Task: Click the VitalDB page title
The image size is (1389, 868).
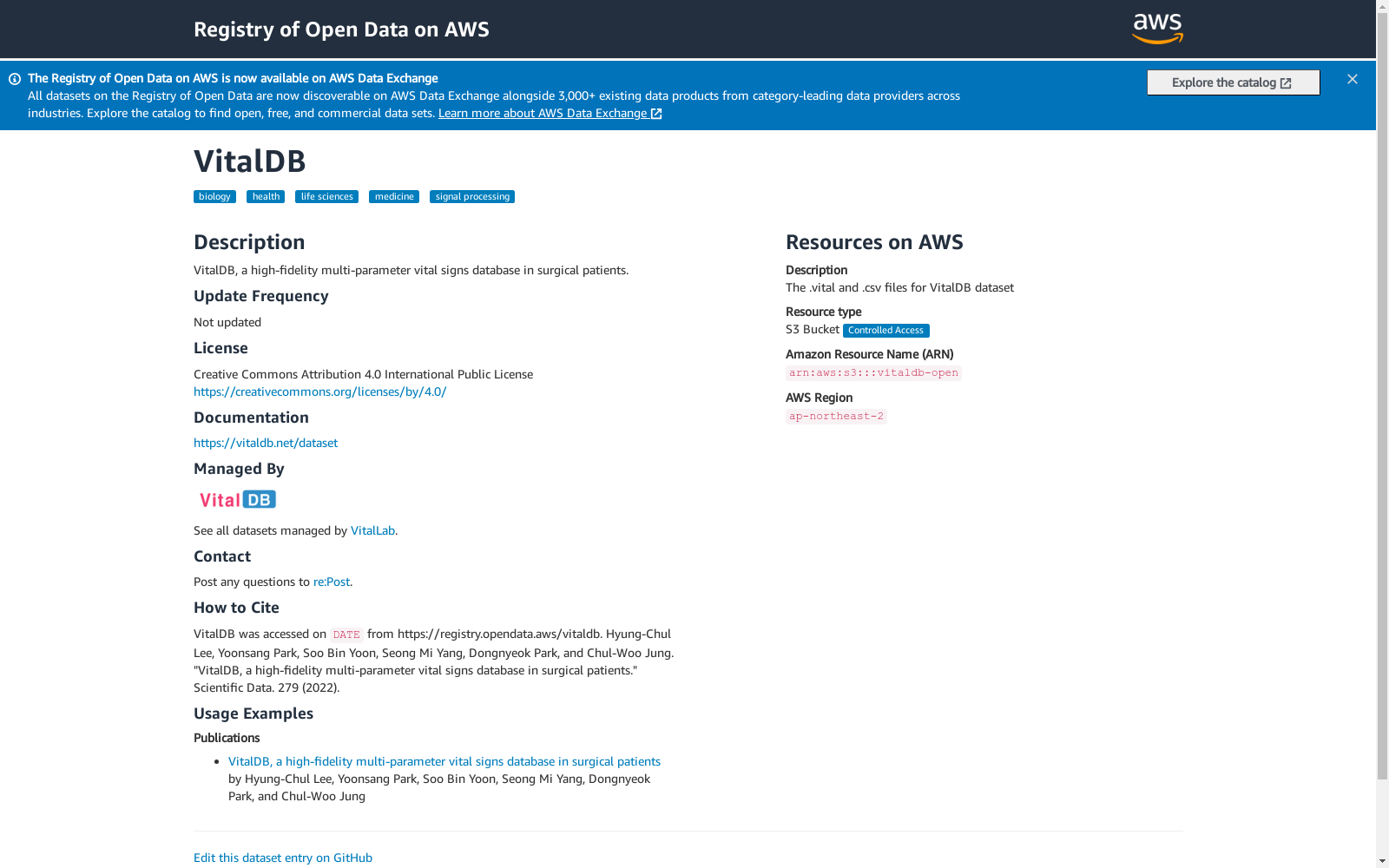Action: pyautogui.click(x=250, y=161)
